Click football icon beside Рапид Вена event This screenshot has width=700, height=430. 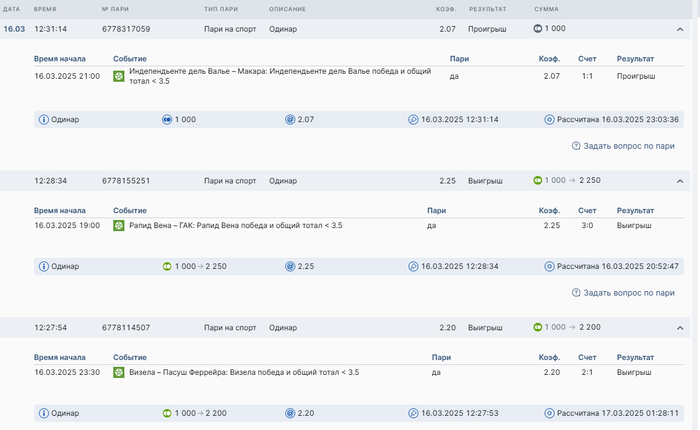(119, 226)
